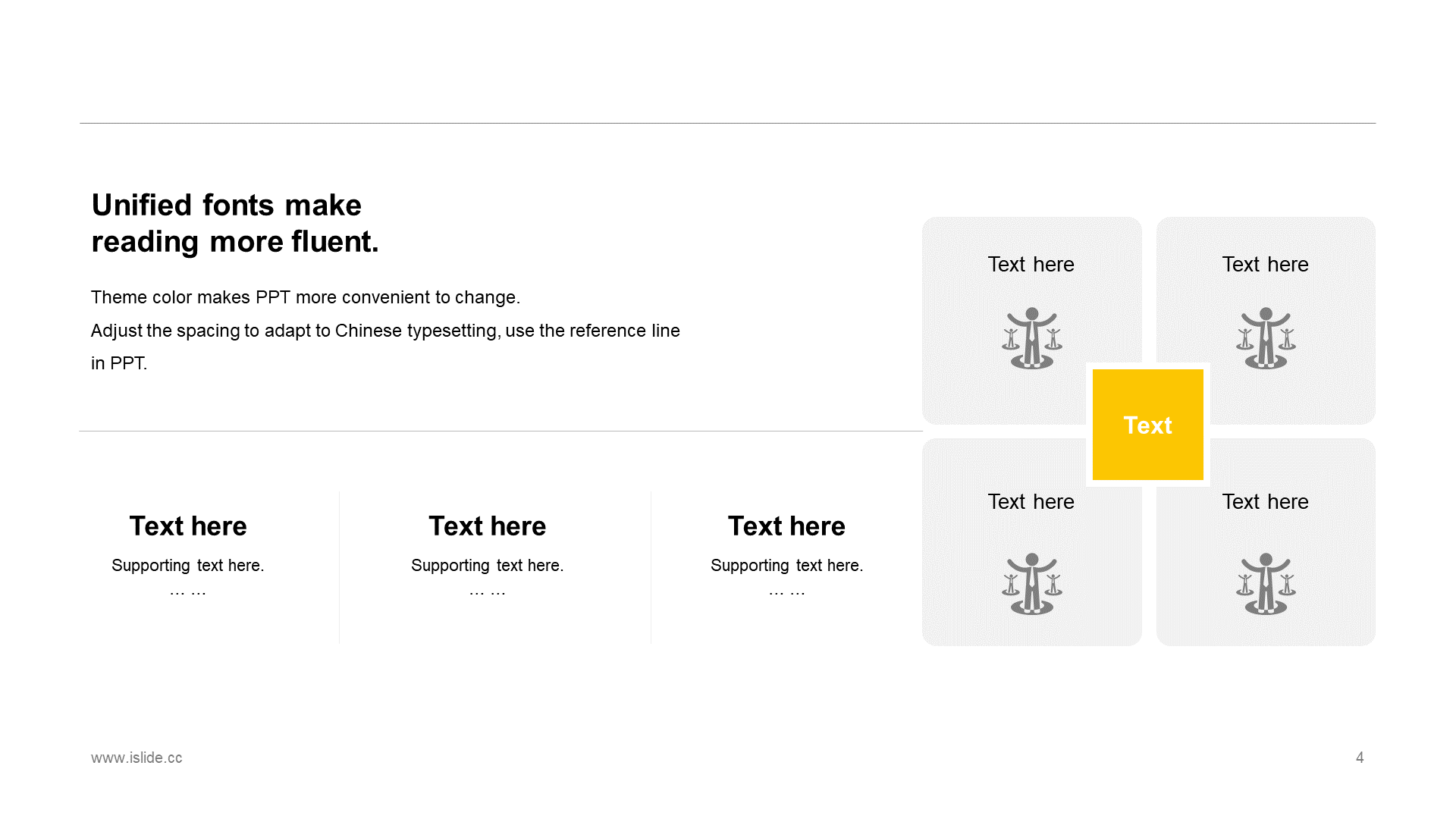Screen dimensions: 1456x819
Task: Select the third bold 'Text here' column heading
Action: point(786,526)
